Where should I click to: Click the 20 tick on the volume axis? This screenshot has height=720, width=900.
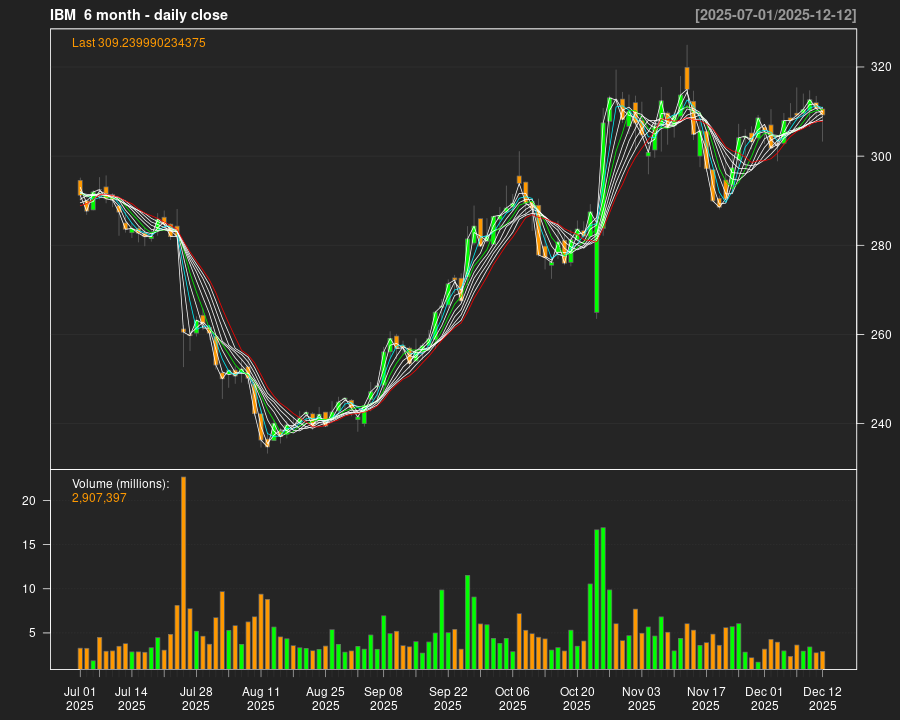click(x=29, y=501)
